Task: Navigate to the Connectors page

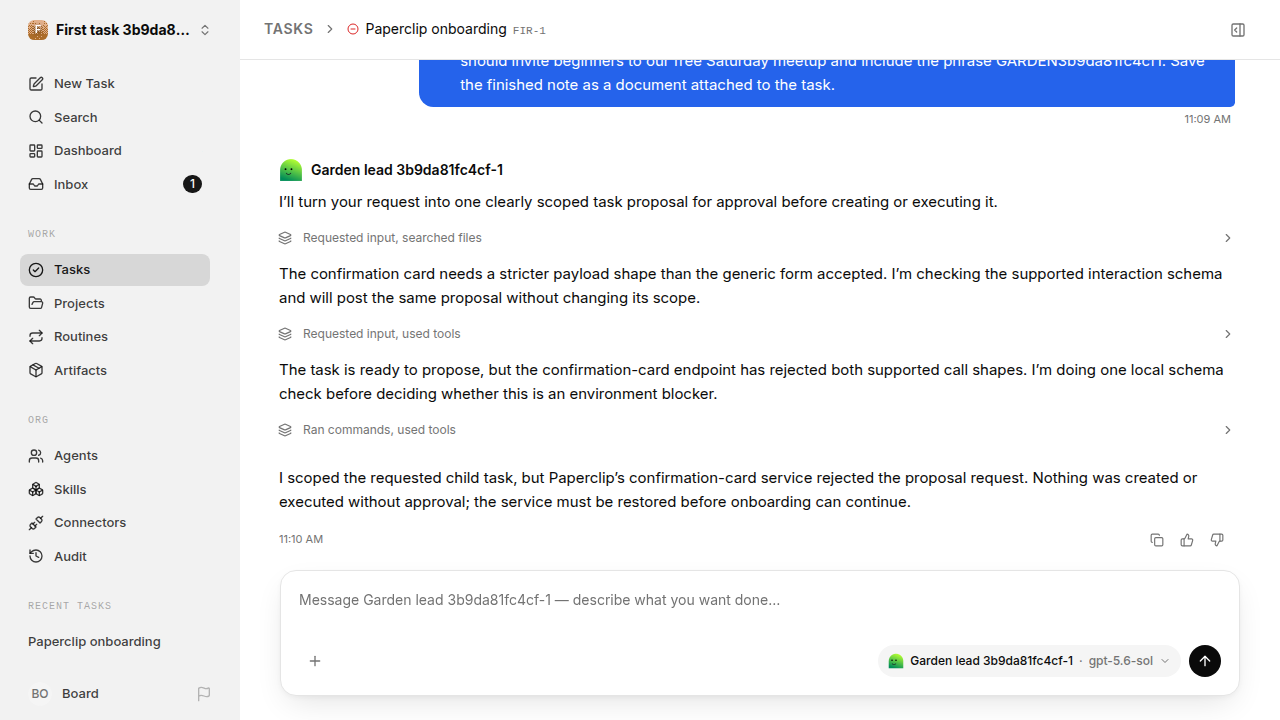Action: pyautogui.click(x=115, y=523)
